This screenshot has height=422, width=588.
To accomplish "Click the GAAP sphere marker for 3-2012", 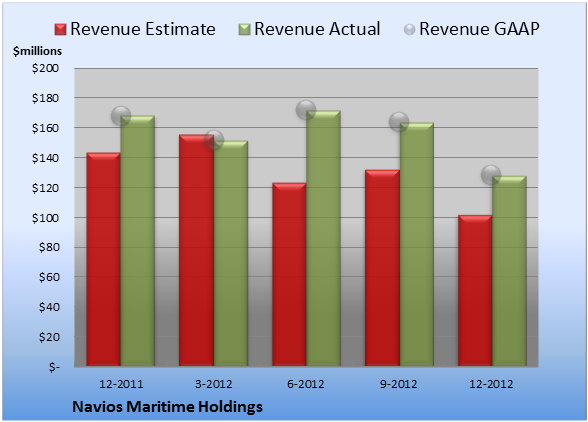I will 214,140.
